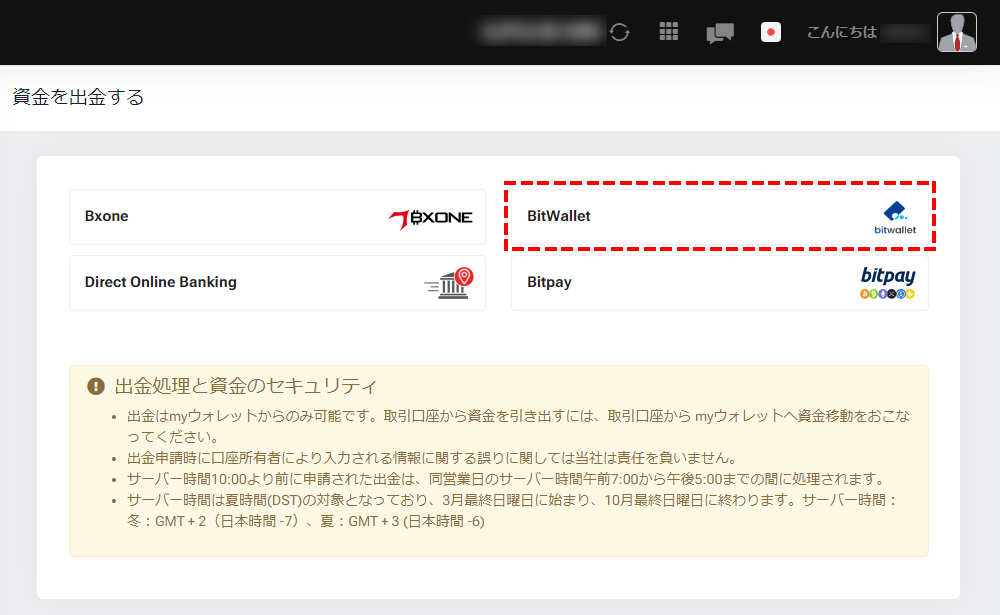The height and width of the screenshot is (615, 1000).
Task: Click the bitwallet logo
Action: pyautogui.click(x=895, y=218)
